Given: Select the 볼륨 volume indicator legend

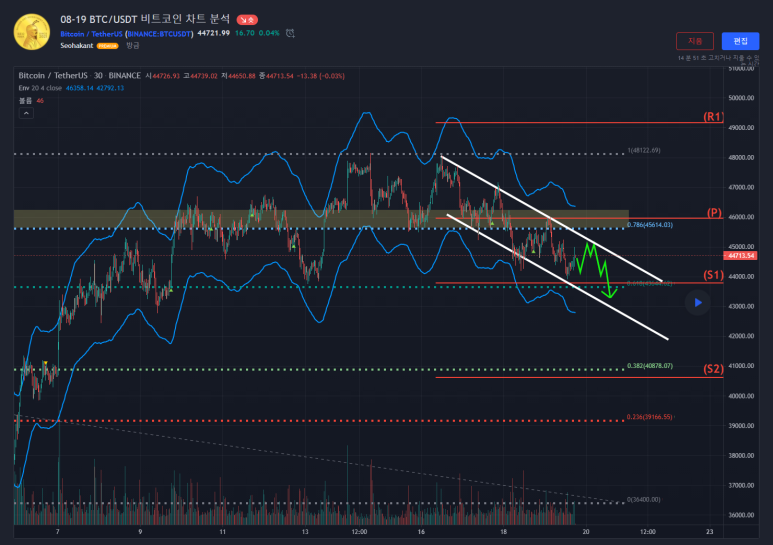Looking at the screenshot, I should pyautogui.click(x=25, y=100).
